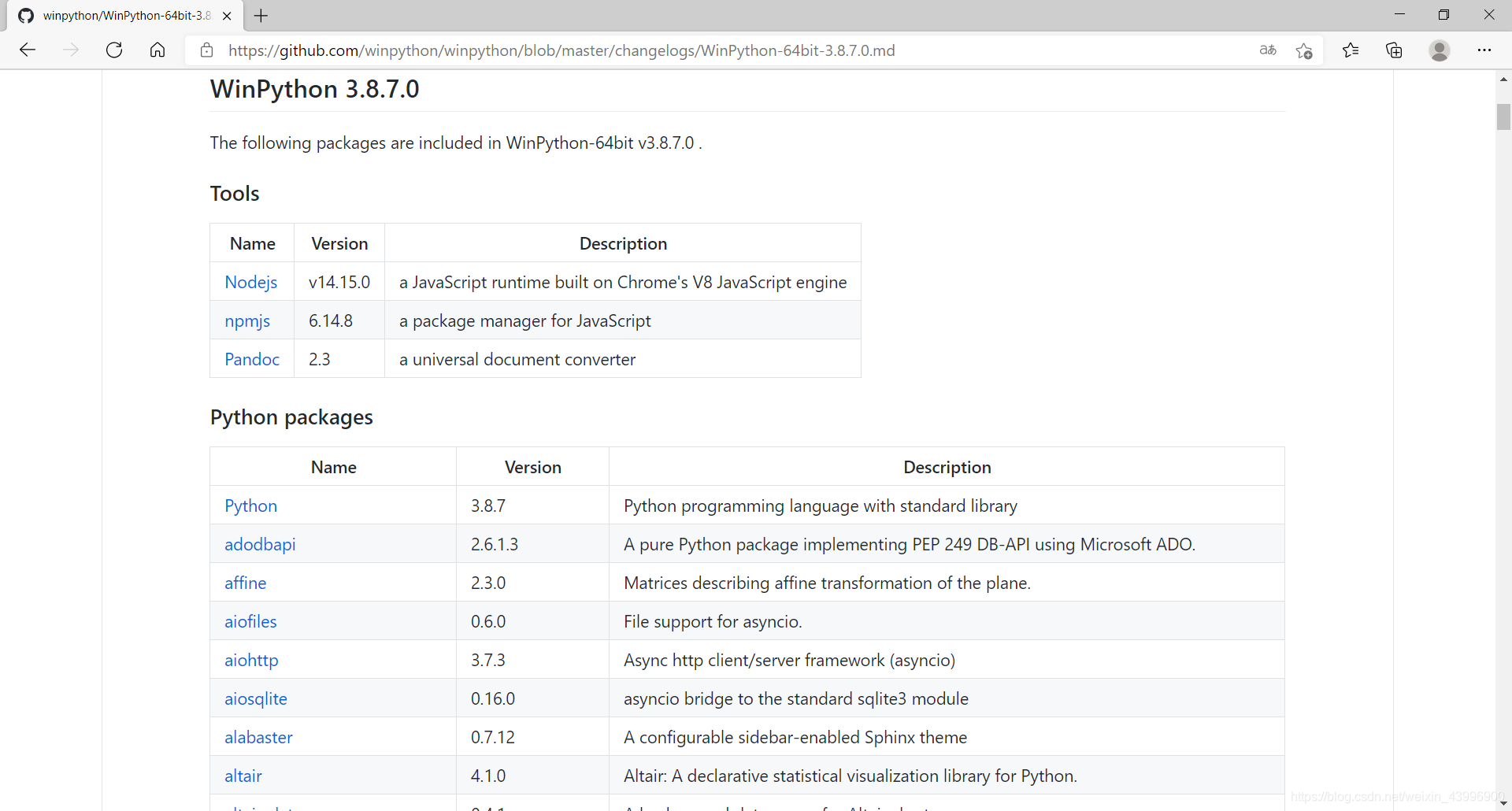Click the Python packages heading
The width and height of the screenshot is (1512, 811).
click(291, 417)
